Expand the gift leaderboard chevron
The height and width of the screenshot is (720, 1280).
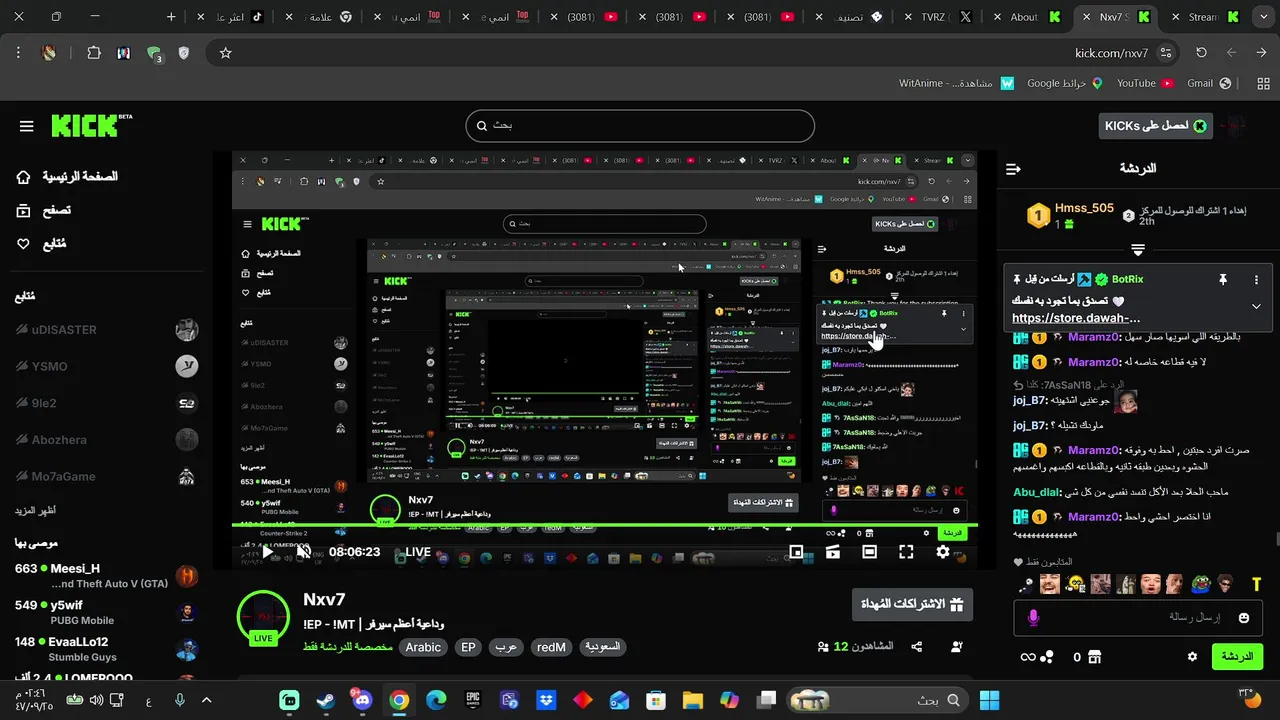coord(1137,249)
